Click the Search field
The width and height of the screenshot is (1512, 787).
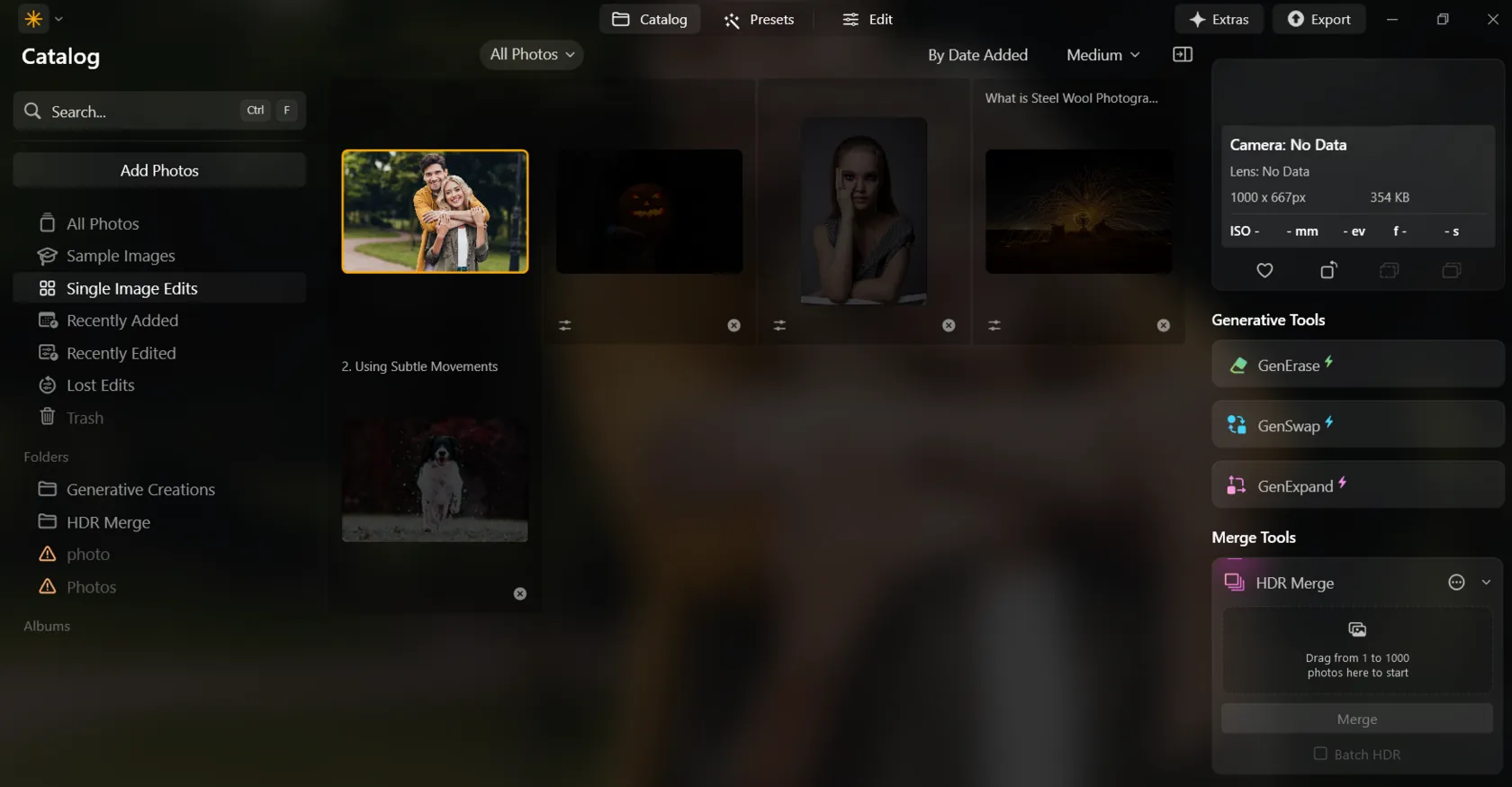(159, 111)
